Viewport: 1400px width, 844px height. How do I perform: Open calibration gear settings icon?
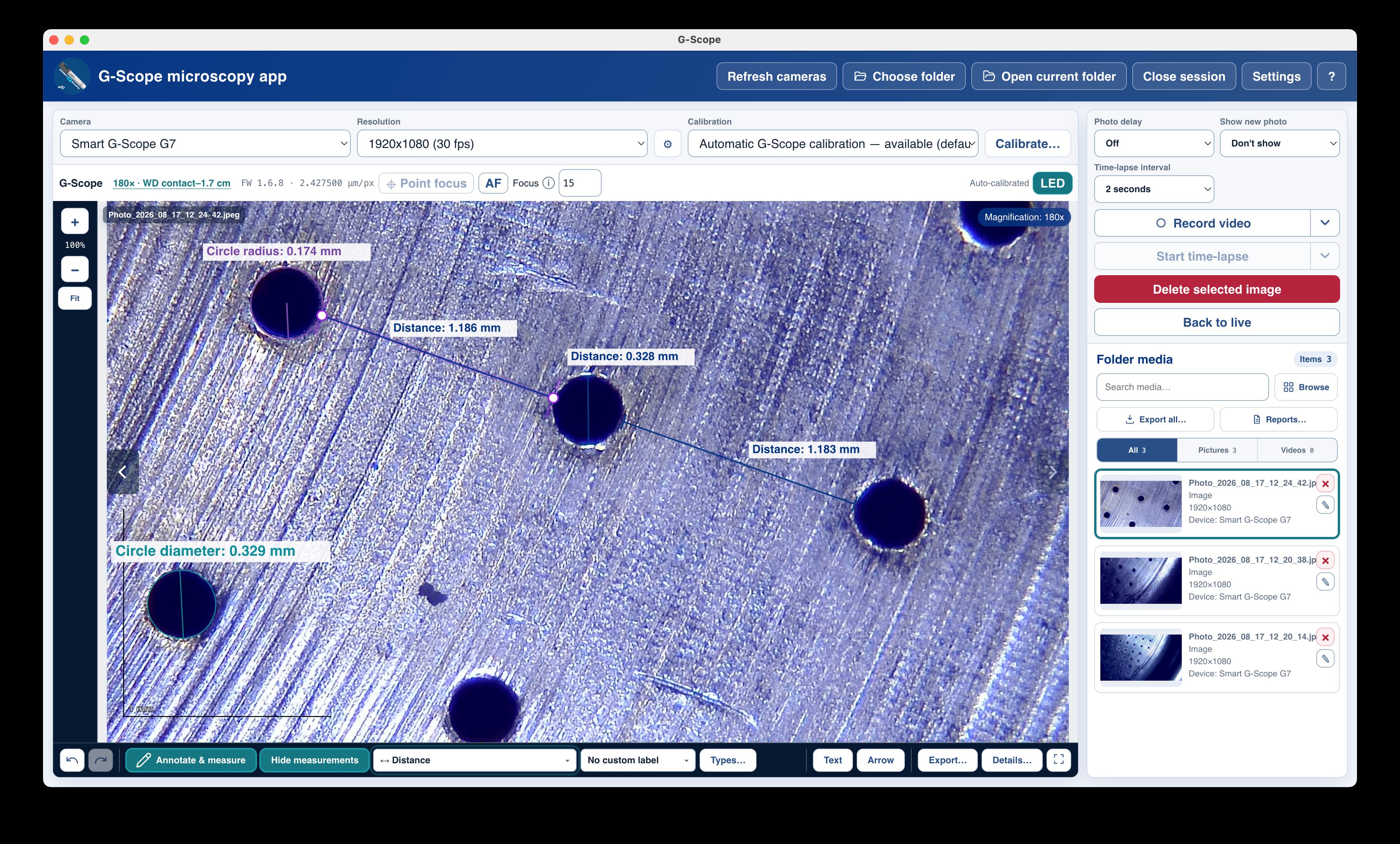pyautogui.click(x=668, y=144)
